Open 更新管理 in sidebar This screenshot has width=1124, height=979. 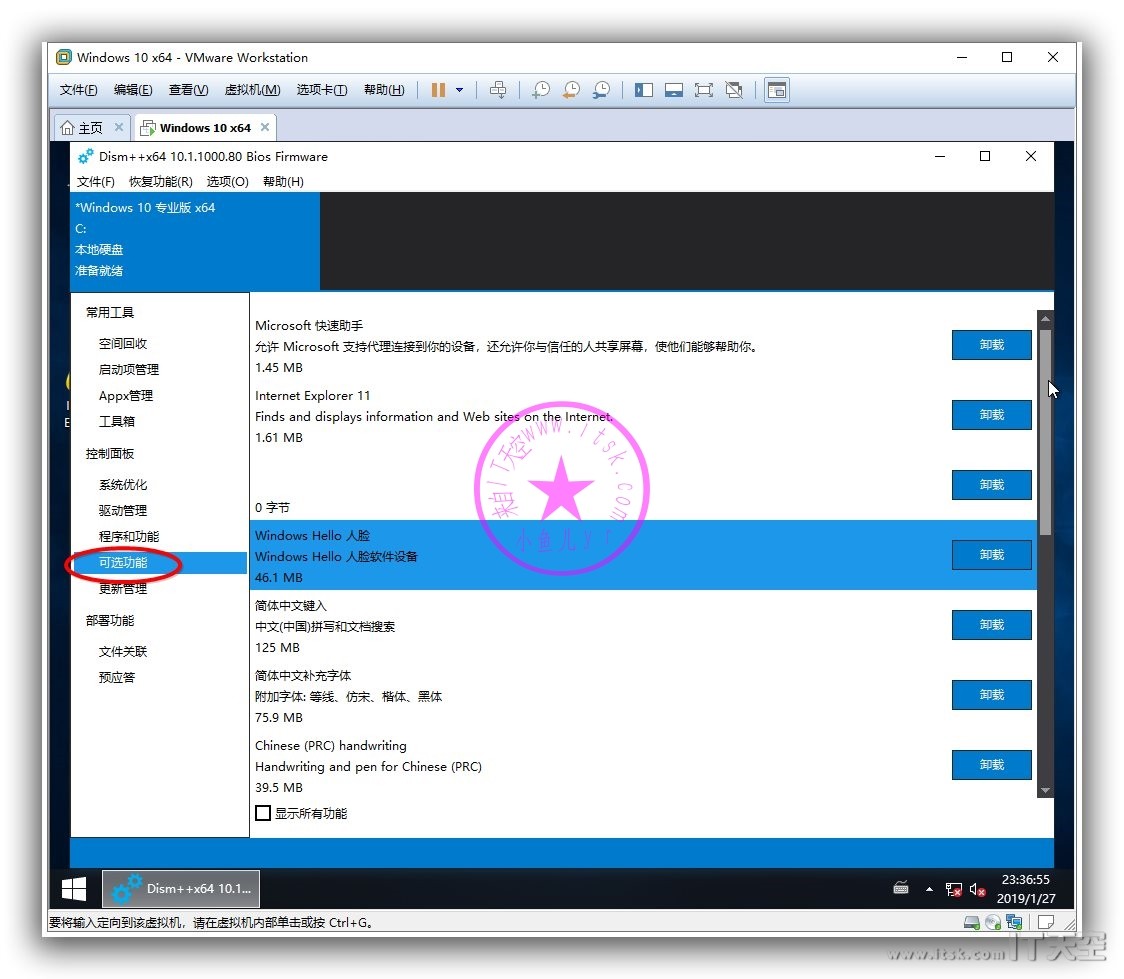tap(123, 588)
